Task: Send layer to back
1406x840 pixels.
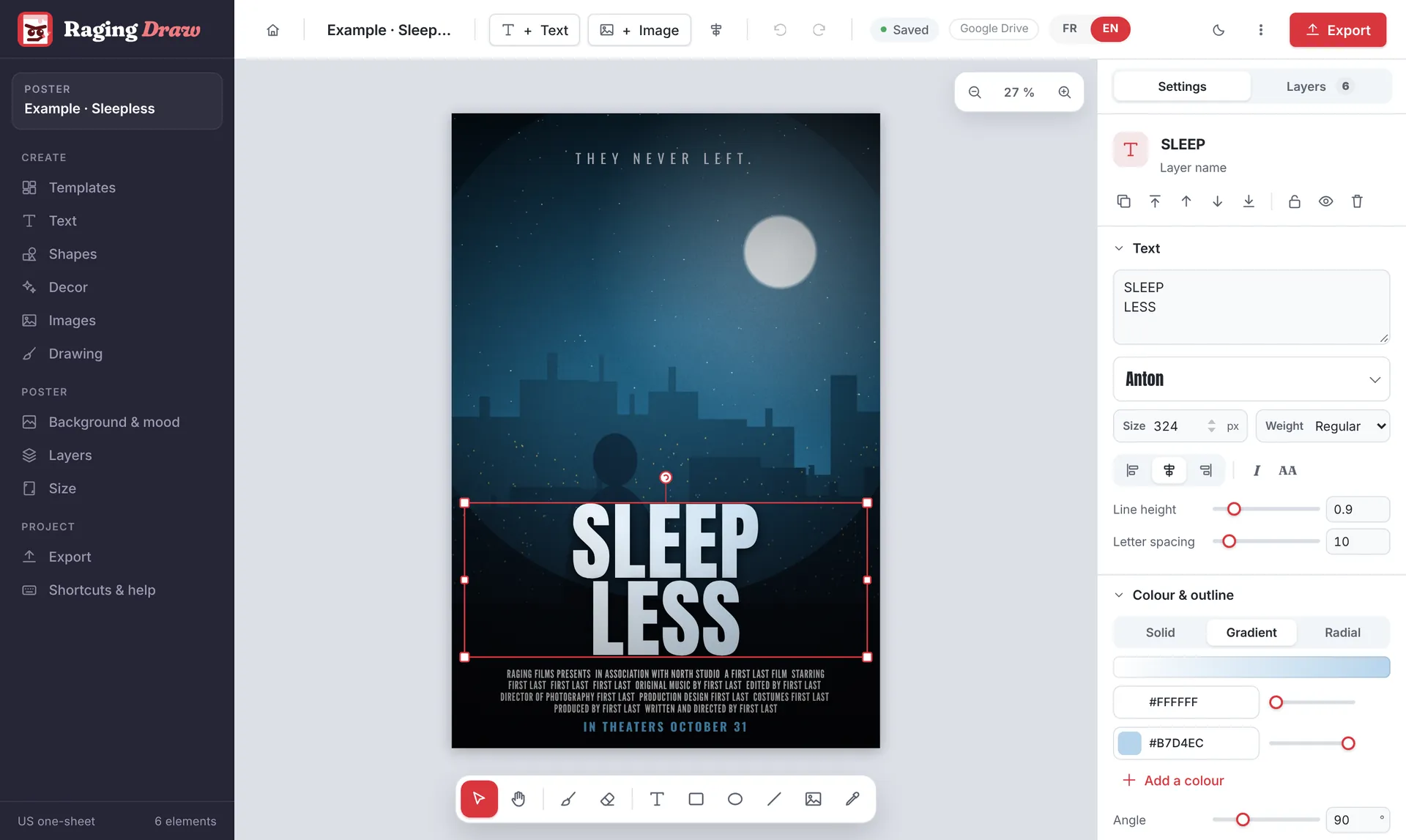Action: tap(1249, 201)
